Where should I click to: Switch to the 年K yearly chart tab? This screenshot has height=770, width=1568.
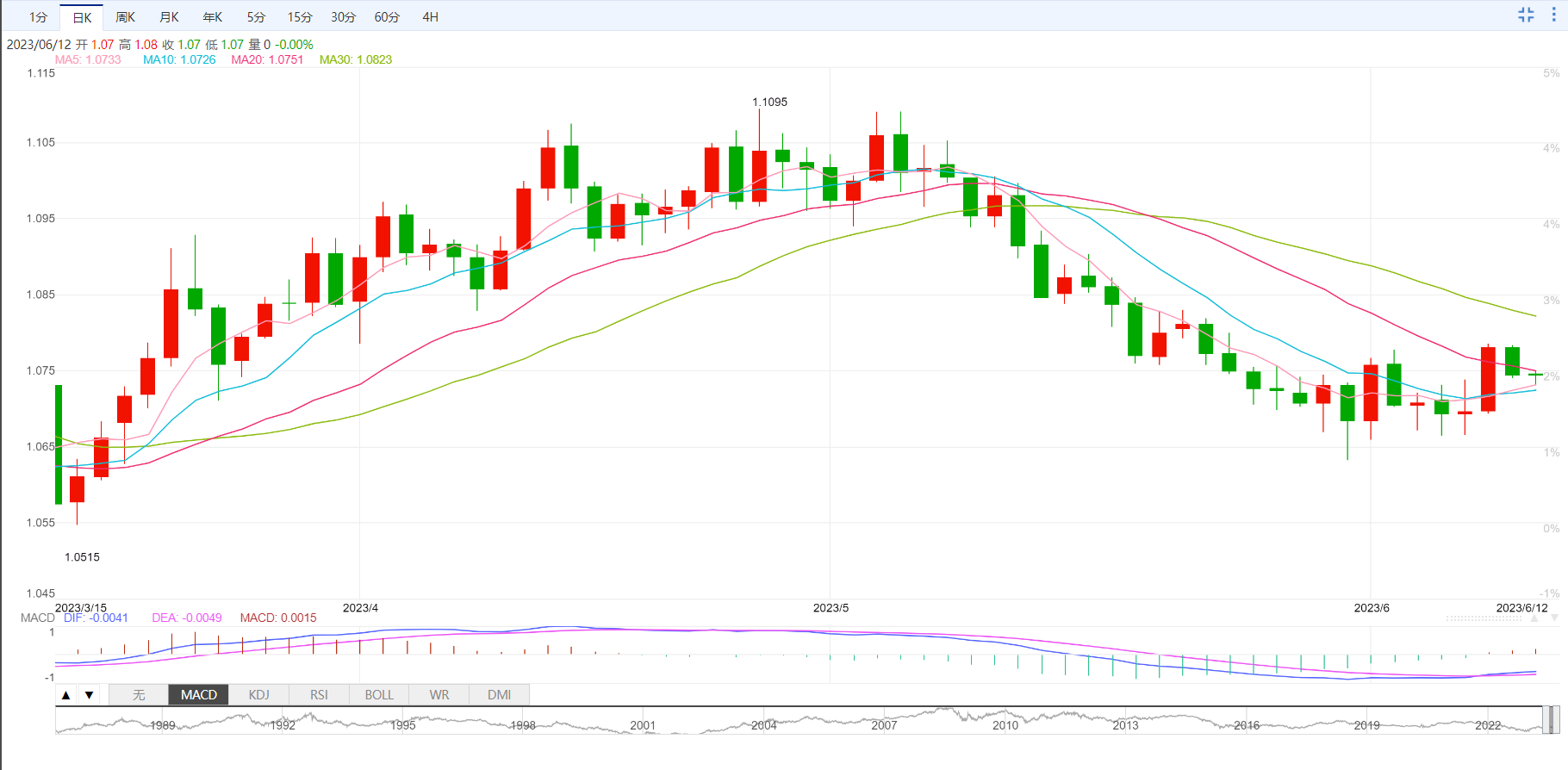point(213,17)
